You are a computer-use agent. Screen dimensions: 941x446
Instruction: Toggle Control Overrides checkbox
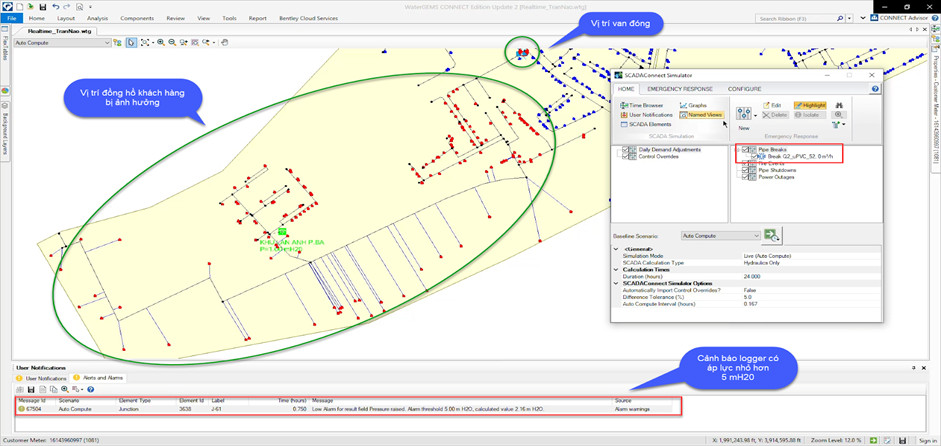[625, 156]
